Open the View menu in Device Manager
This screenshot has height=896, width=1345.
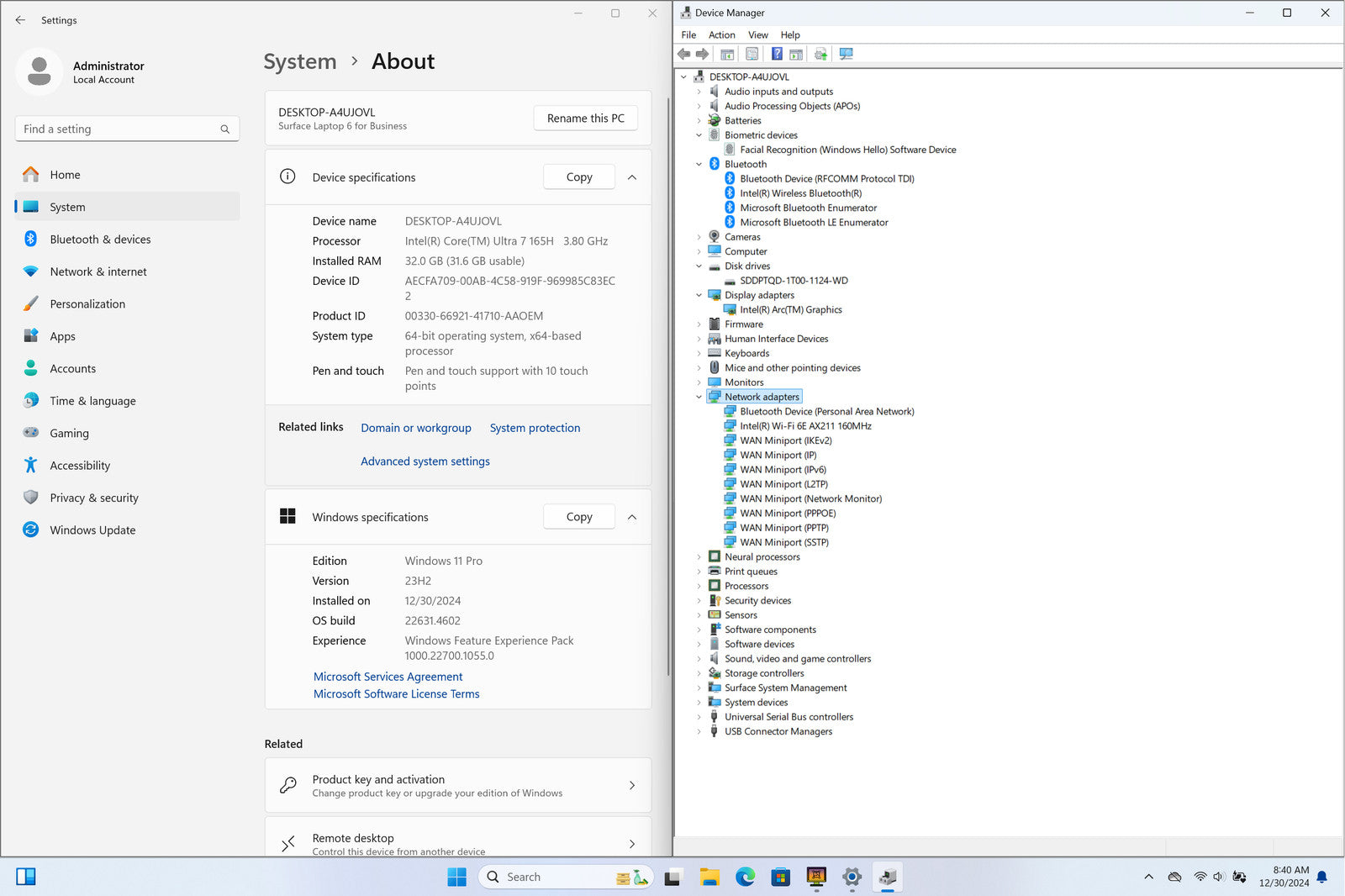click(x=757, y=35)
